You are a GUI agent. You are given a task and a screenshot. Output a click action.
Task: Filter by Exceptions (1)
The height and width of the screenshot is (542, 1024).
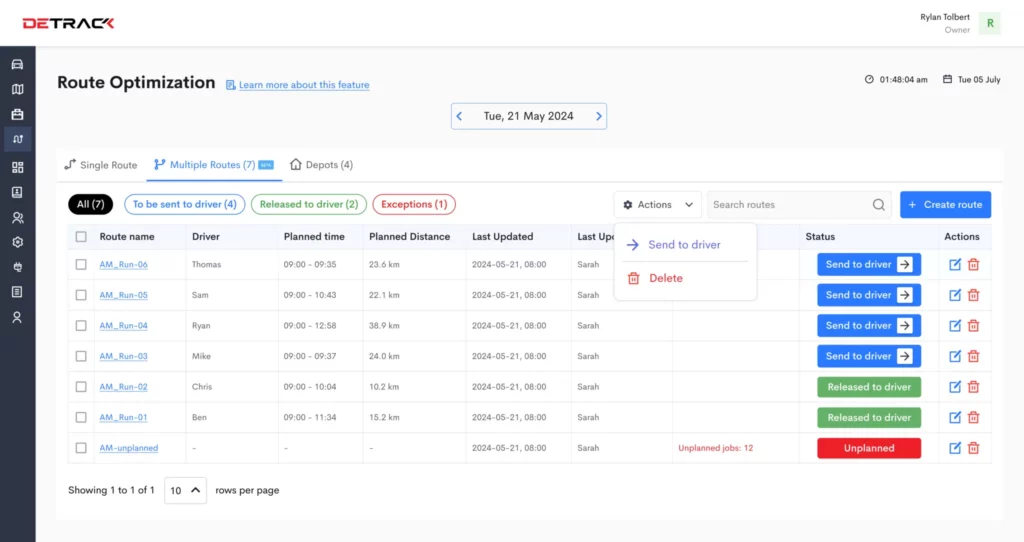pyautogui.click(x=414, y=204)
